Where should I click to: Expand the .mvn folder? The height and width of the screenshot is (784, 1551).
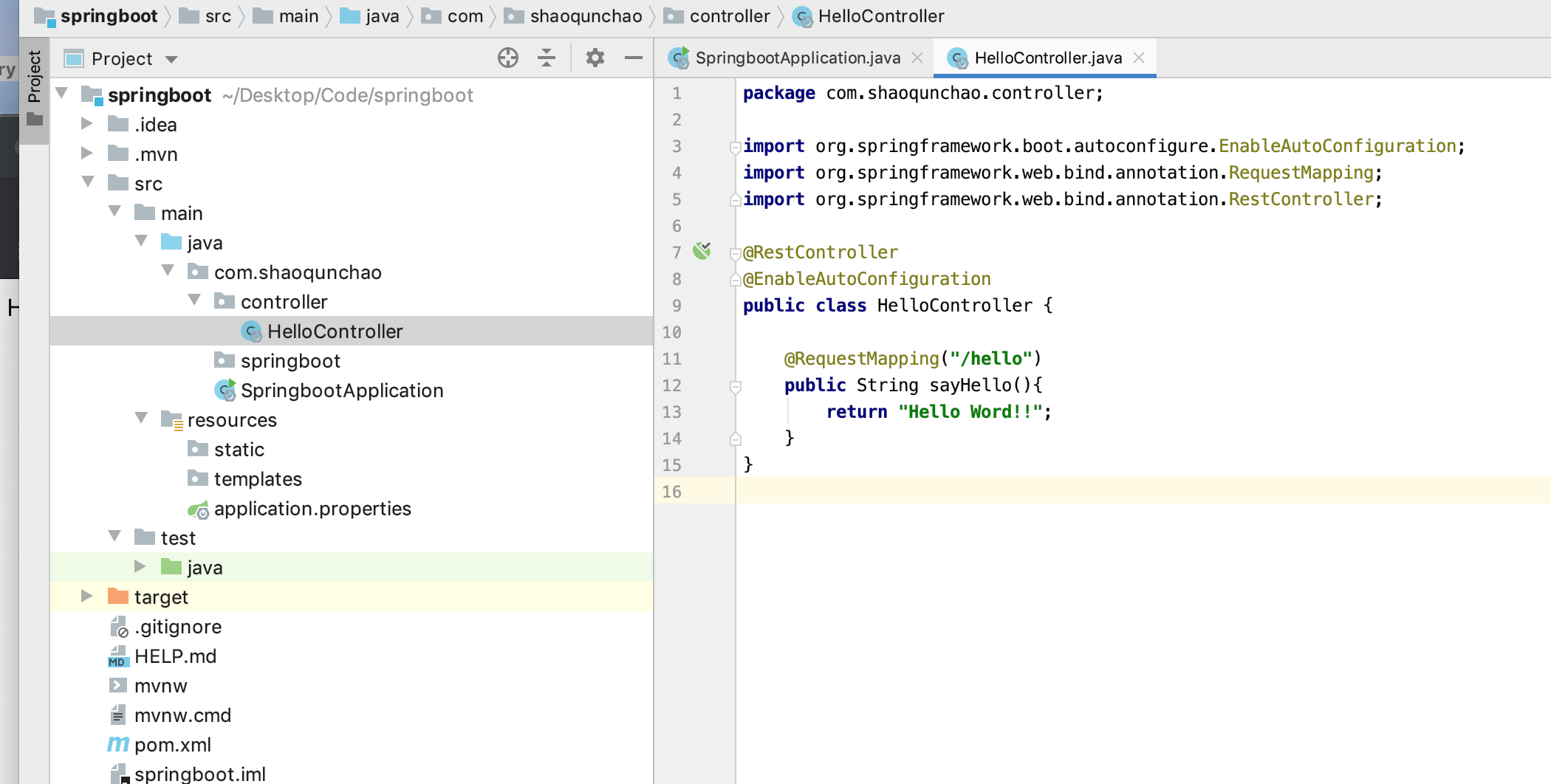pos(86,154)
